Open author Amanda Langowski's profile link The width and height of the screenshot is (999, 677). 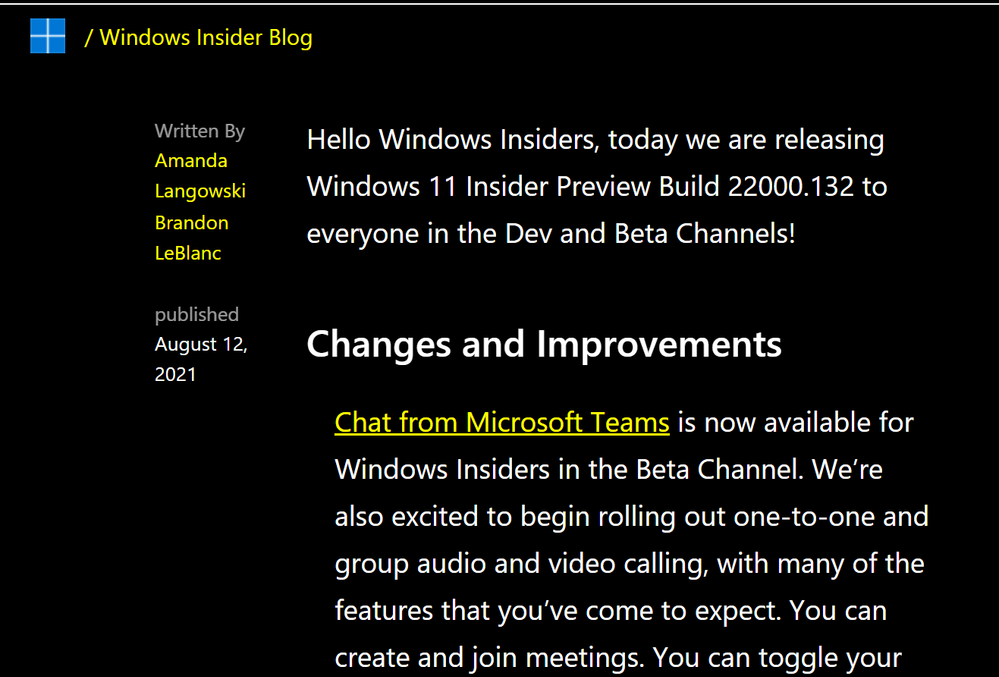(200, 176)
